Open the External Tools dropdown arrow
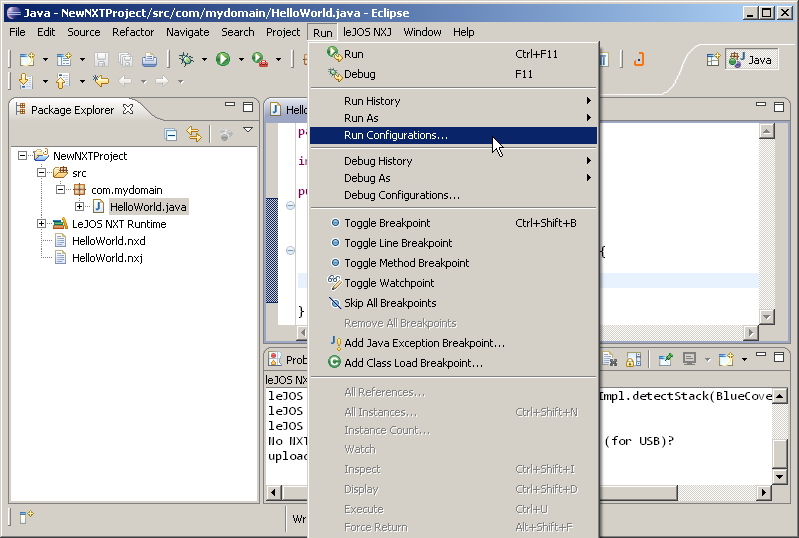799x538 pixels. tap(278, 60)
